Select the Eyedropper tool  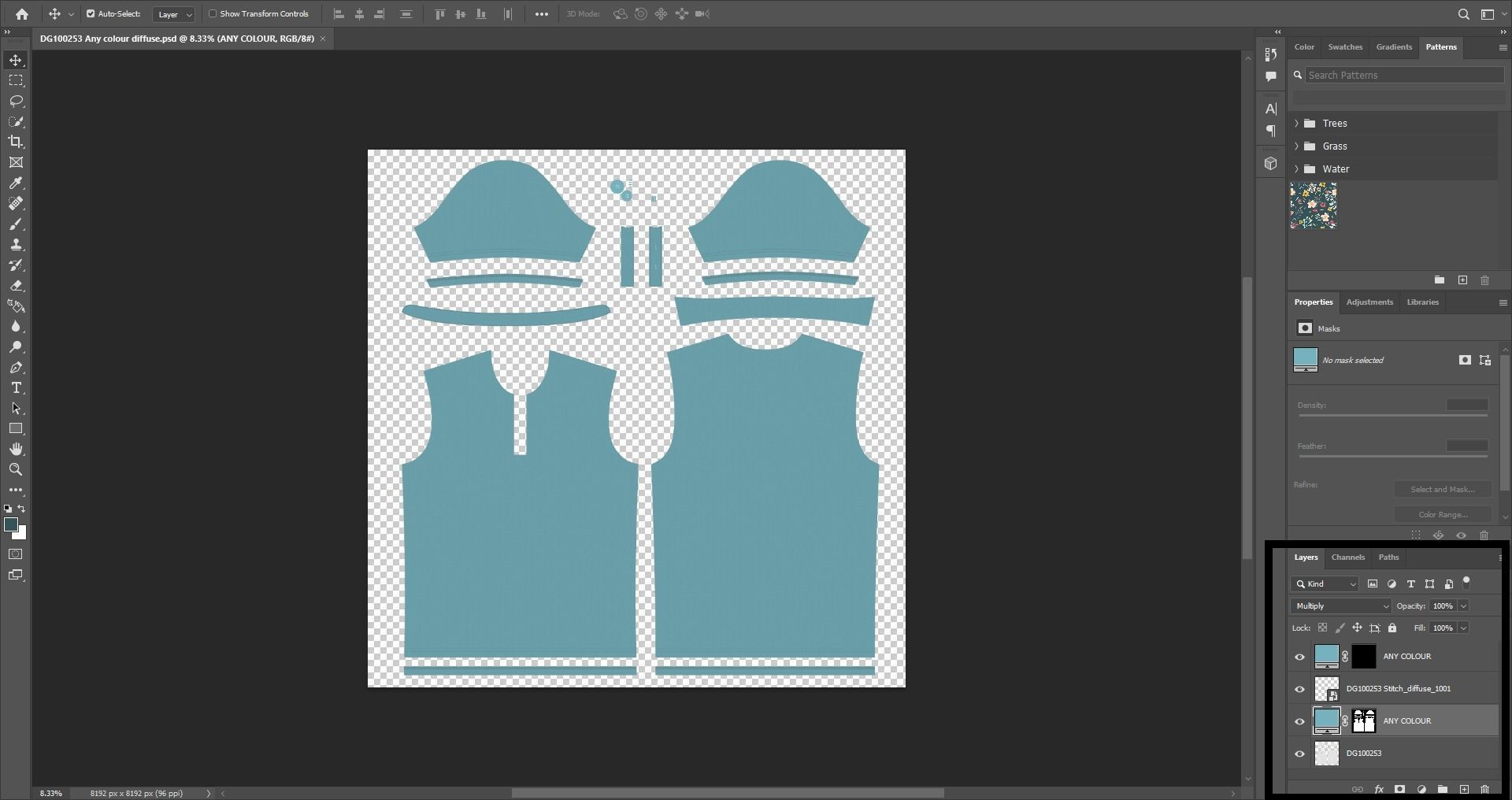click(16, 183)
